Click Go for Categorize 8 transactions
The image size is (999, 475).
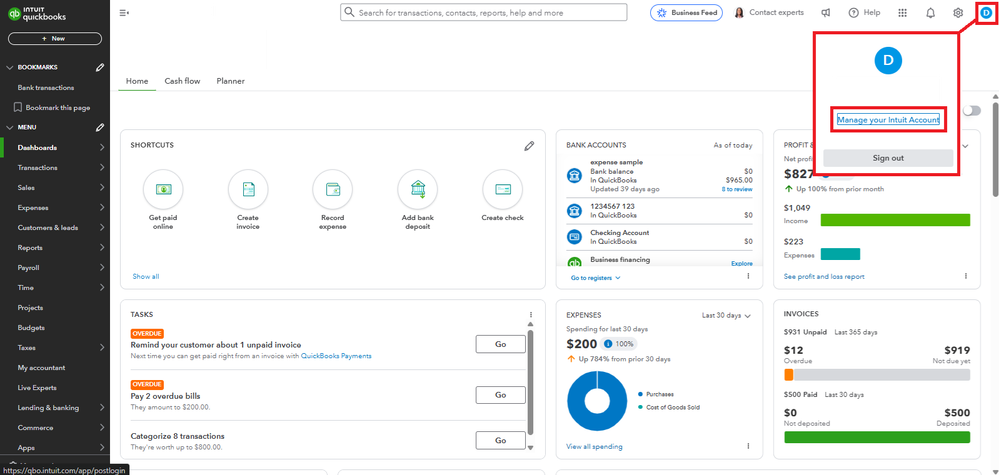tap(501, 440)
